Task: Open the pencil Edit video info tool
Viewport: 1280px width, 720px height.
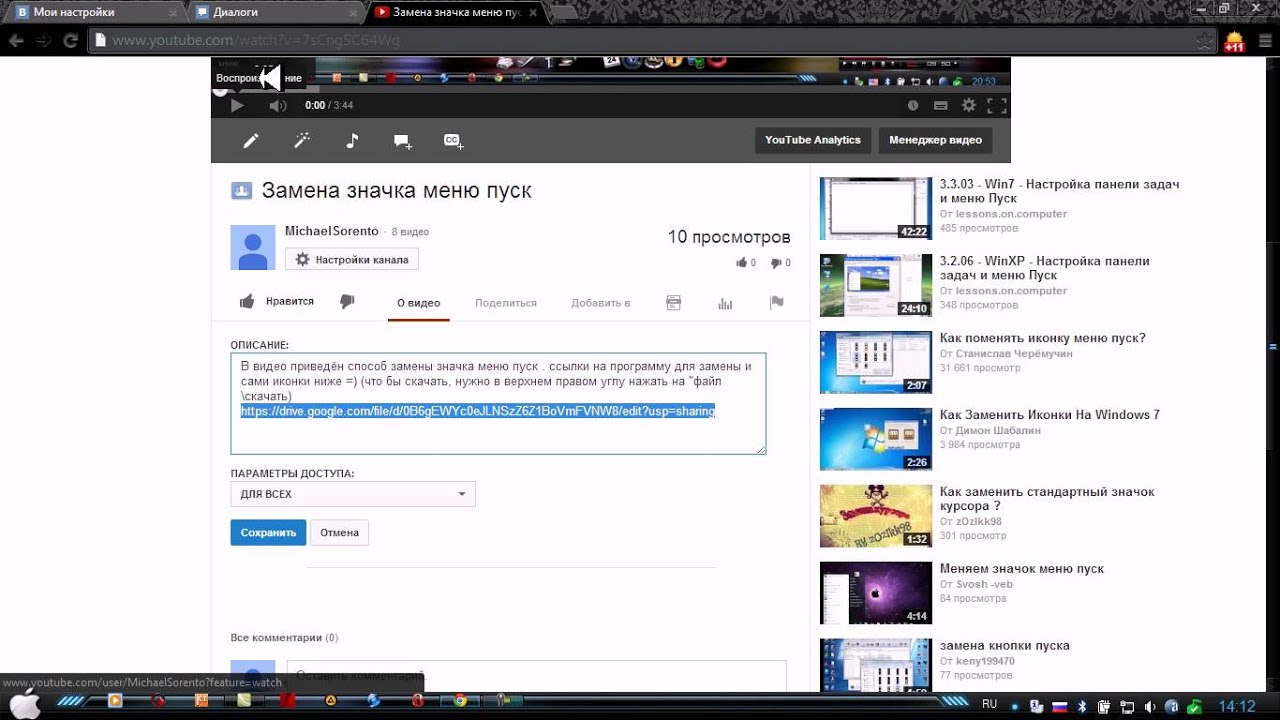Action: (251, 141)
